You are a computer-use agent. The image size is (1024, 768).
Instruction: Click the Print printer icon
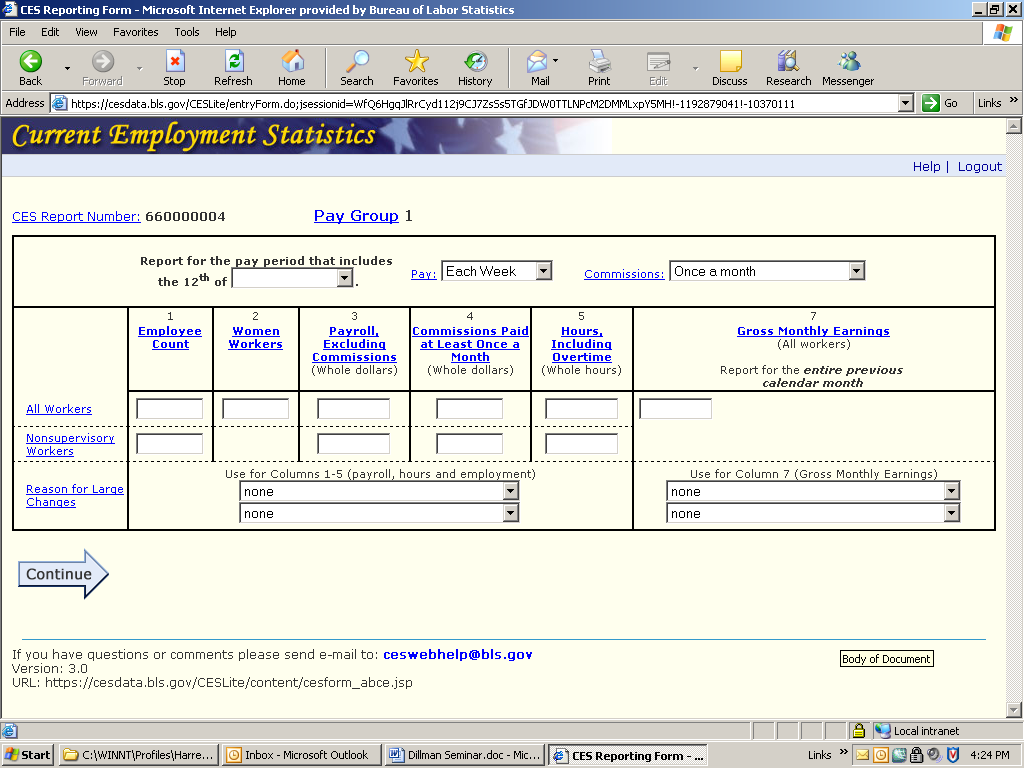pos(599,62)
